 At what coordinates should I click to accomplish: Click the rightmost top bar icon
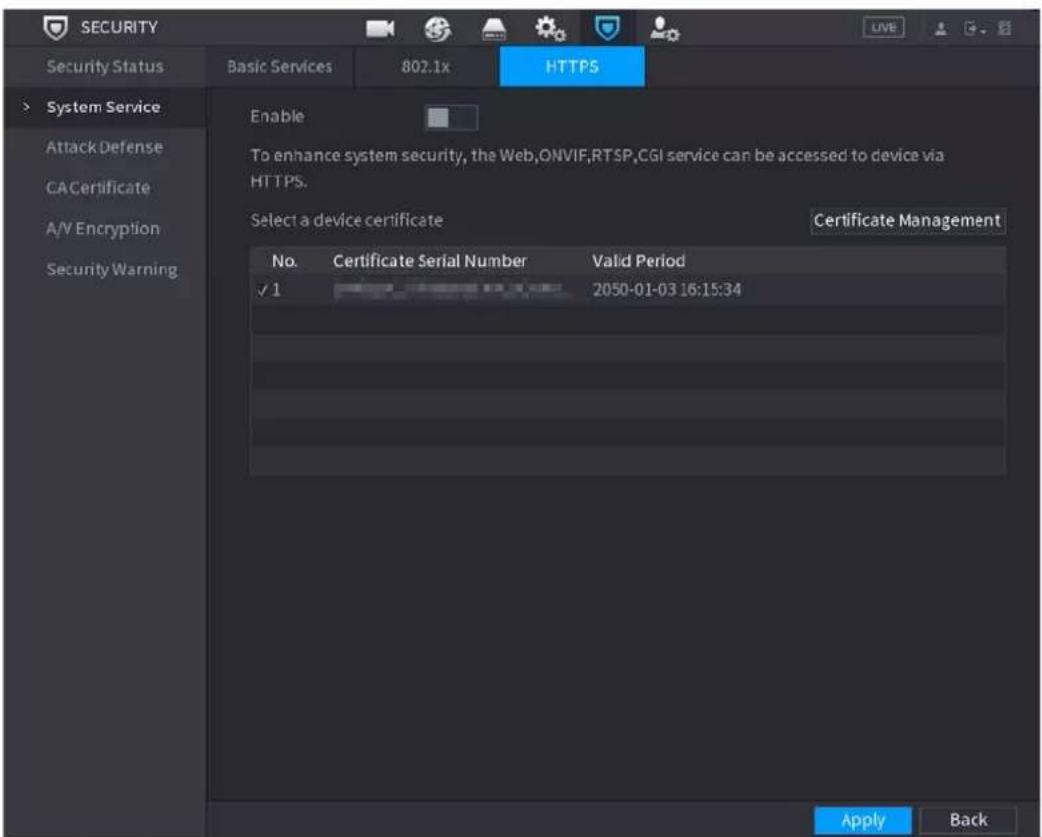click(x=1004, y=29)
